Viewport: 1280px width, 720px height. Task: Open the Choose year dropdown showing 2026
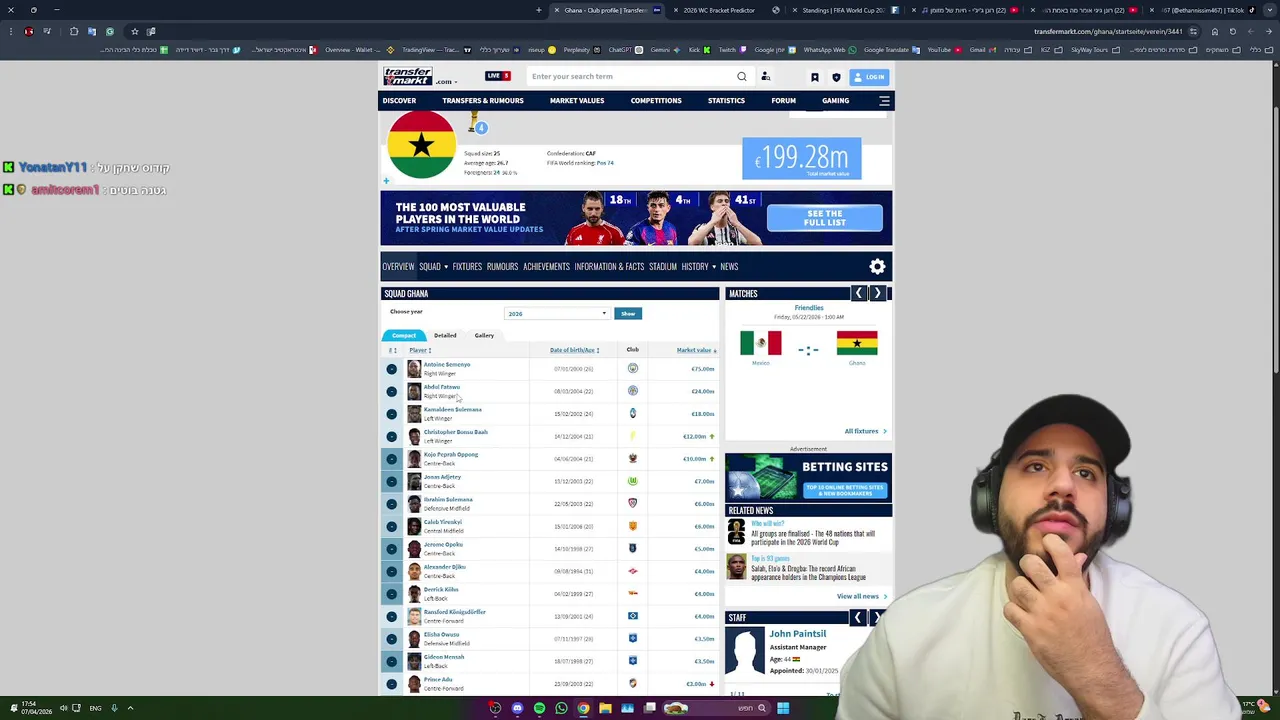point(556,314)
